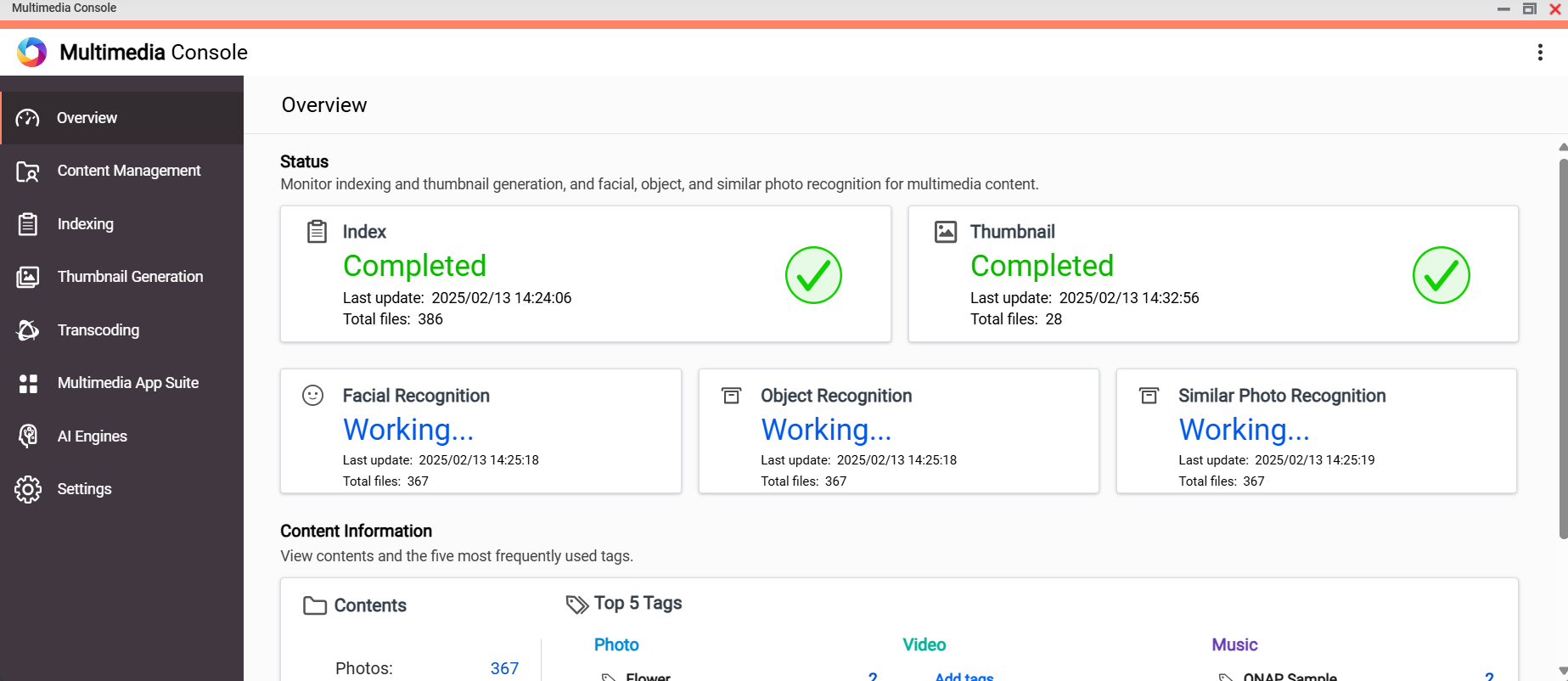Image resolution: width=1568 pixels, height=681 pixels.
Task: Click the Multimedia Console logo icon
Action: pyautogui.click(x=32, y=53)
